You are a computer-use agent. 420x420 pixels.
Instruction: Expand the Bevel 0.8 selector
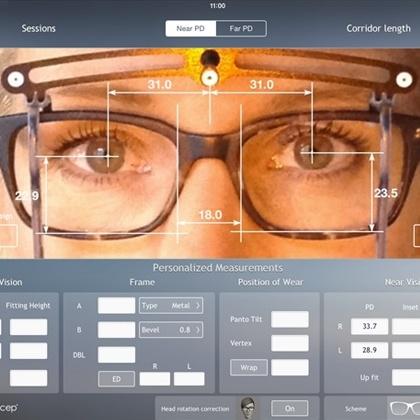[171, 330]
